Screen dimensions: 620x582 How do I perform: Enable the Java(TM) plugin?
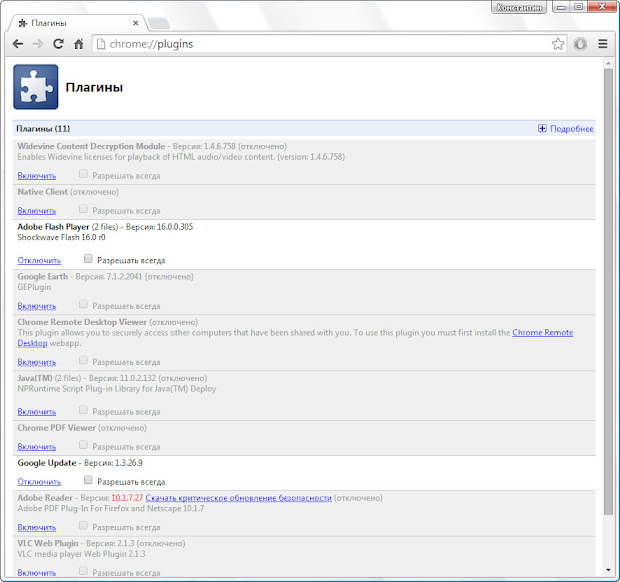point(37,412)
